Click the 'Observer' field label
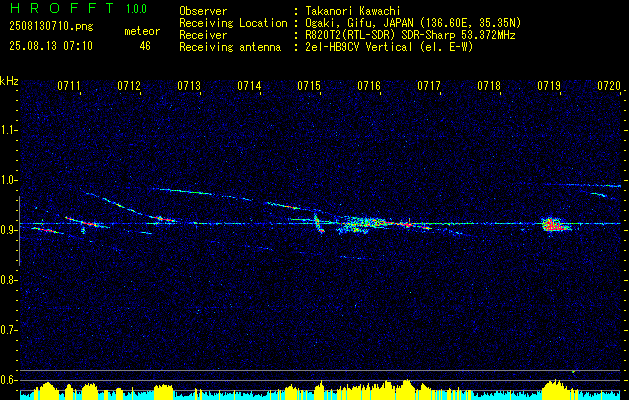The height and width of the screenshot is (400, 629). 203,11
